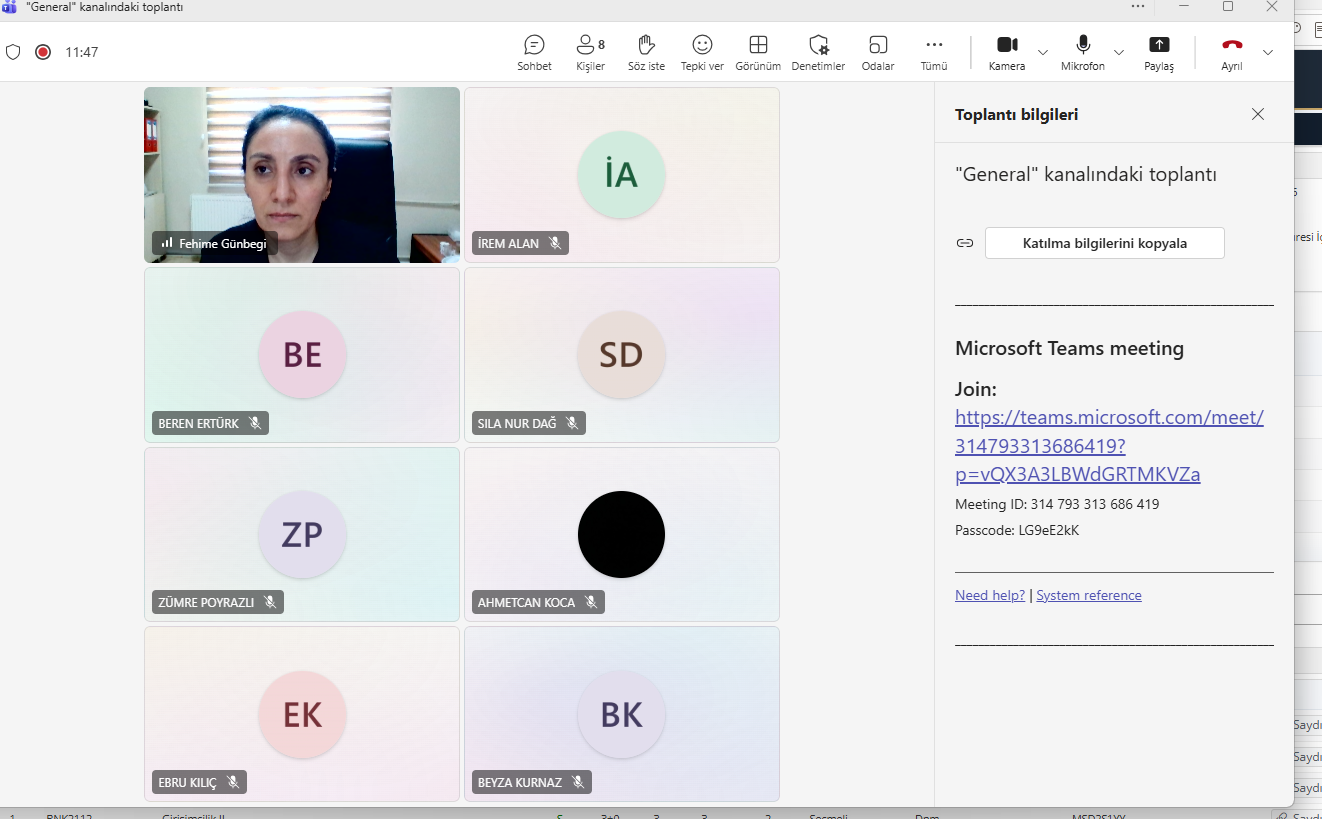Screen dimensions: 1322x819
Task: Click the Meeting ID text
Action: click(x=1057, y=504)
